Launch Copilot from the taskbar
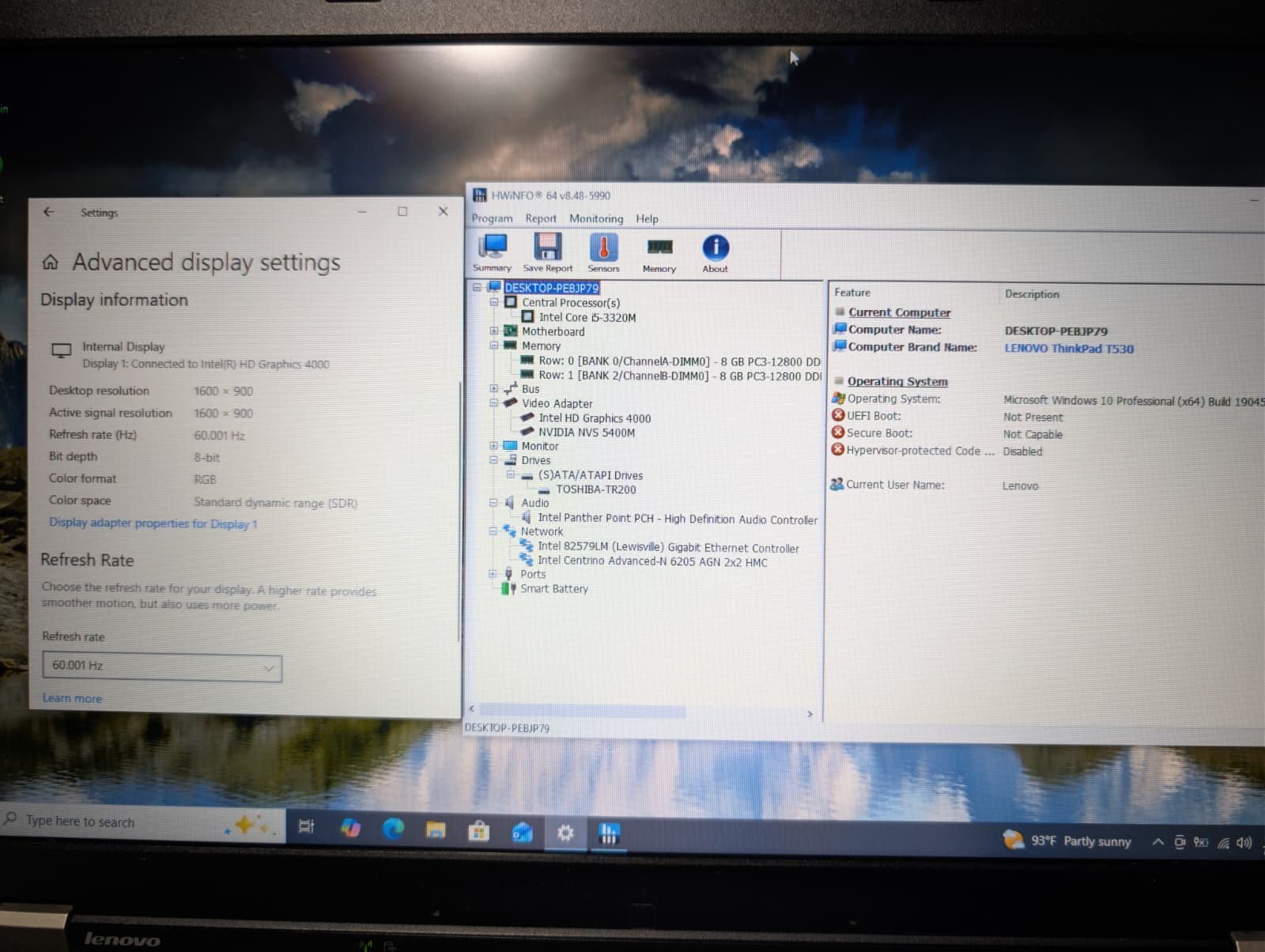The image size is (1265, 952). coord(350,828)
